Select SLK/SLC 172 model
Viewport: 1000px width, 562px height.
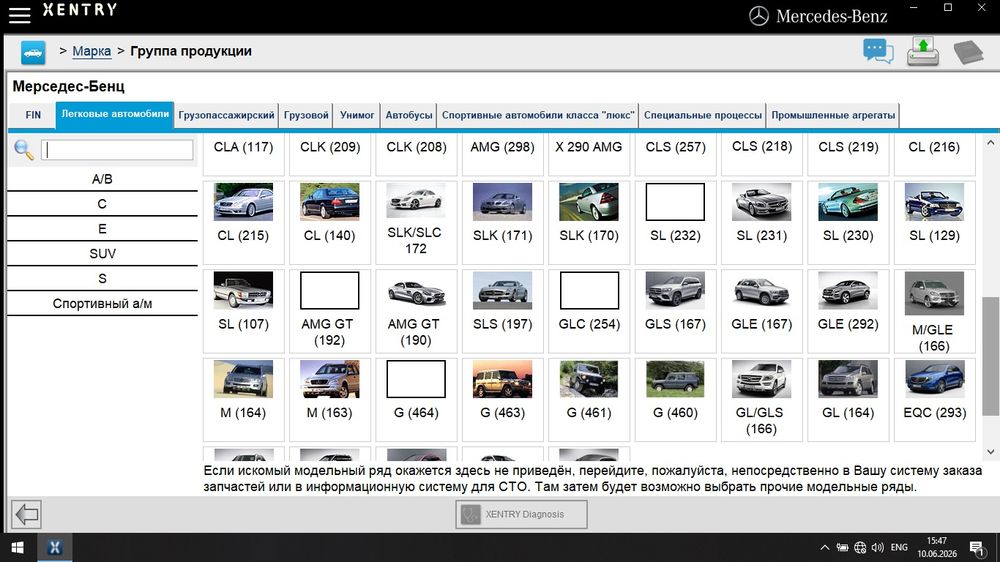coord(416,222)
